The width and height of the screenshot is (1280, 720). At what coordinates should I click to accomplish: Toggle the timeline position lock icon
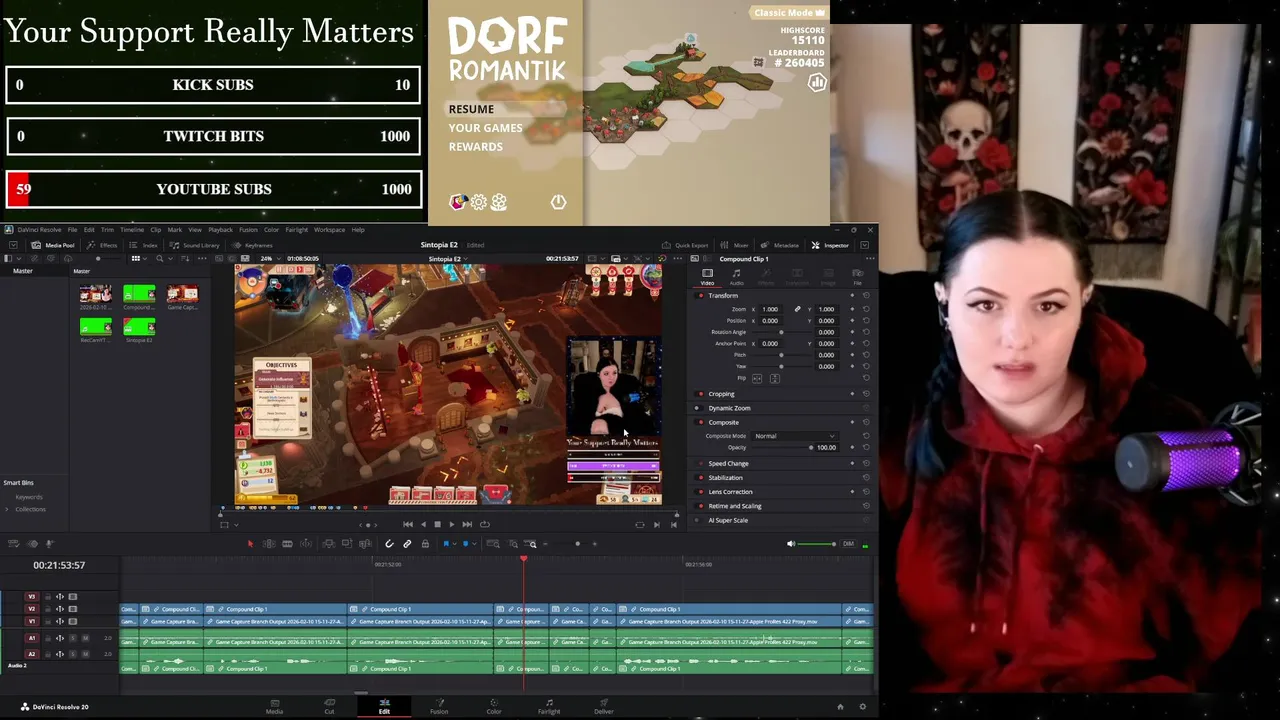425,544
